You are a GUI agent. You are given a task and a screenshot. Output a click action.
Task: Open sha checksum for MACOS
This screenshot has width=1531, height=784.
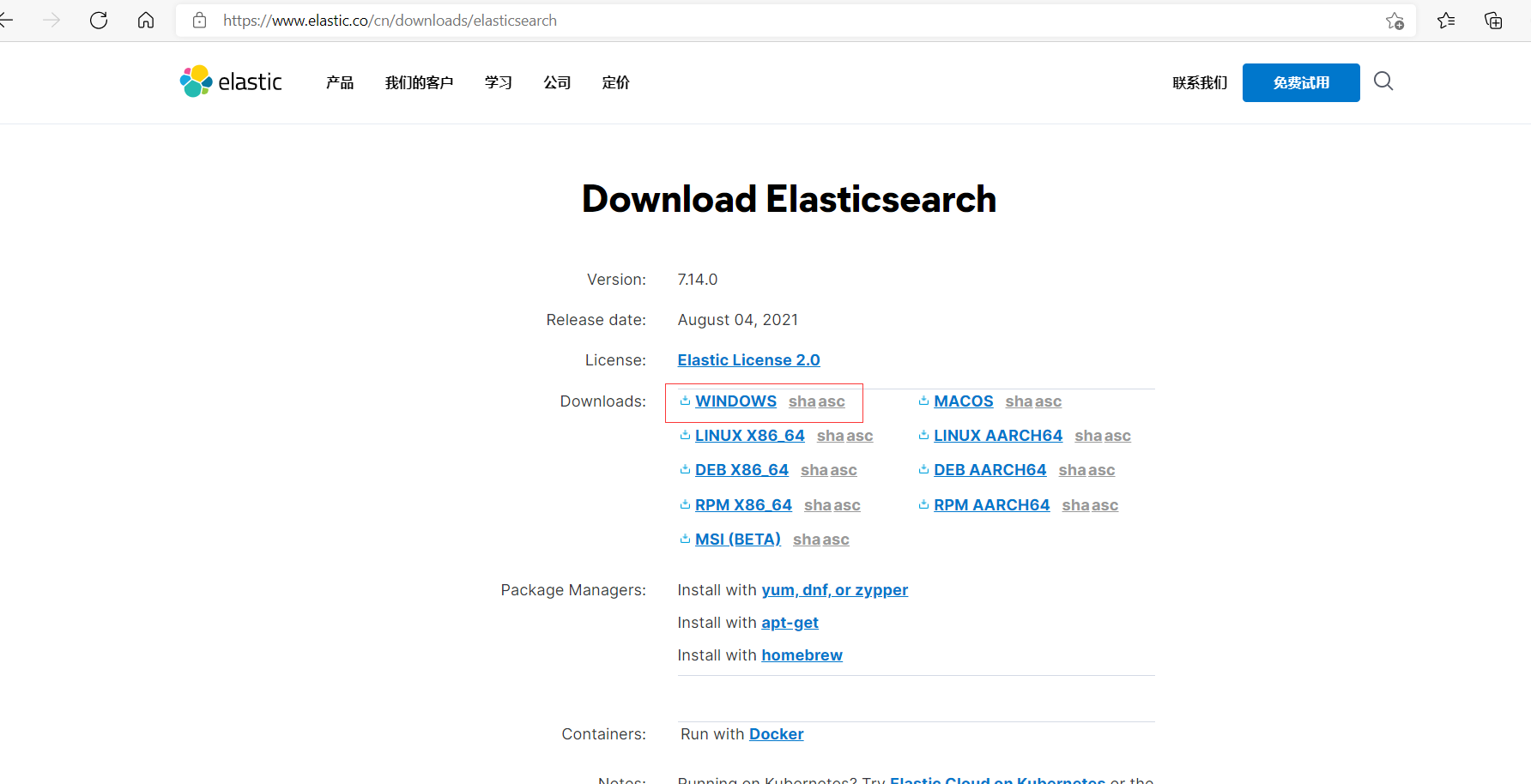pyautogui.click(x=1019, y=401)
